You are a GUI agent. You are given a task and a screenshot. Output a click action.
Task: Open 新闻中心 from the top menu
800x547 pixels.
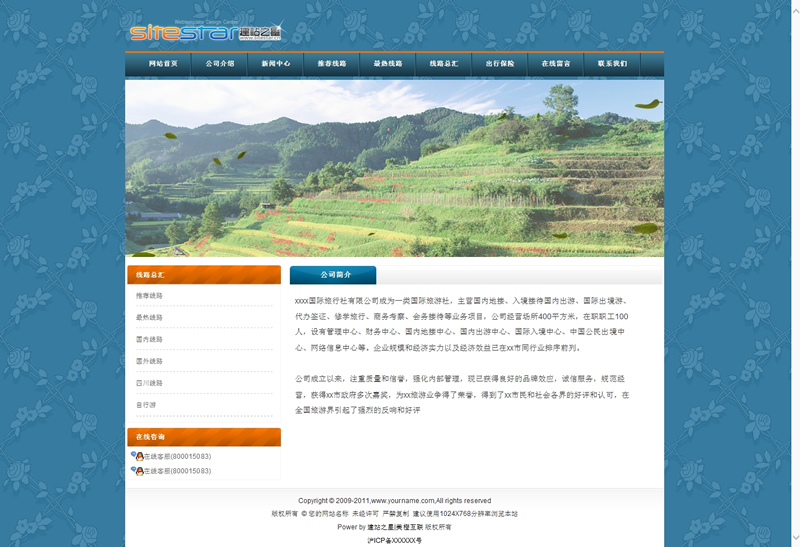pyautogui.click(x=276, y=64)
